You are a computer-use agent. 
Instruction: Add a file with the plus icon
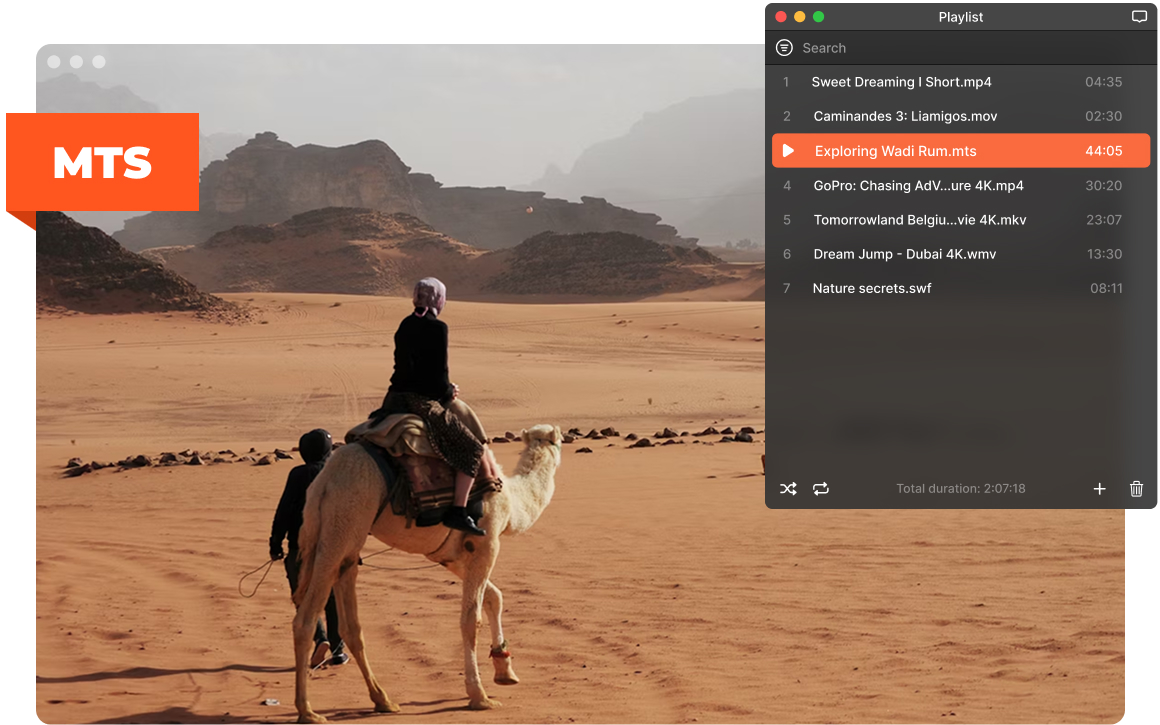pyautogui.click(x=1099, y=489)
